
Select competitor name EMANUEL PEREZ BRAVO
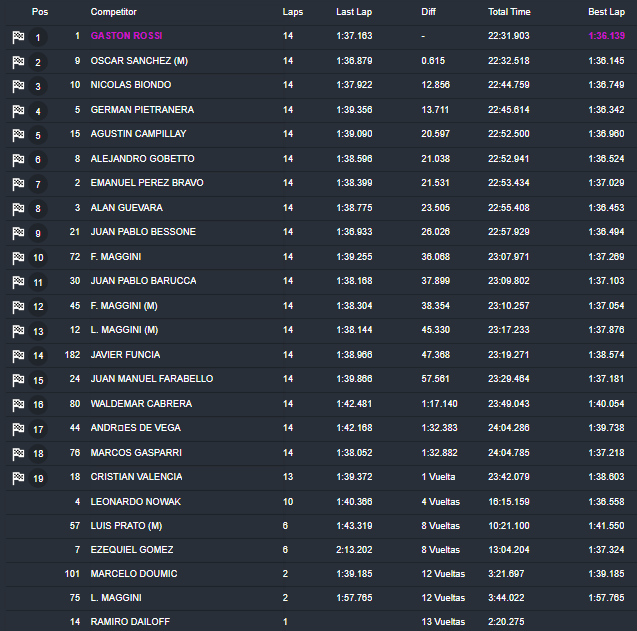point(147,182)
